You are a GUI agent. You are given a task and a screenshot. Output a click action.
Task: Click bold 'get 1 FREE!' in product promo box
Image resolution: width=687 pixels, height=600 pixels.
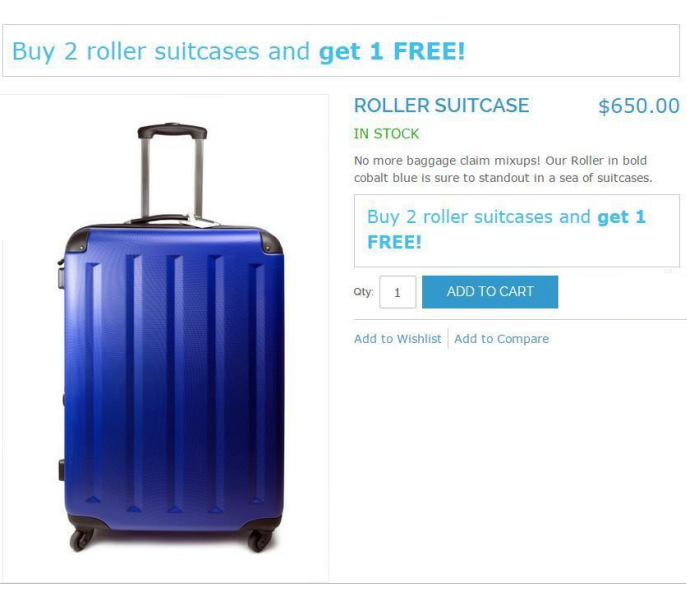[620, 217]
